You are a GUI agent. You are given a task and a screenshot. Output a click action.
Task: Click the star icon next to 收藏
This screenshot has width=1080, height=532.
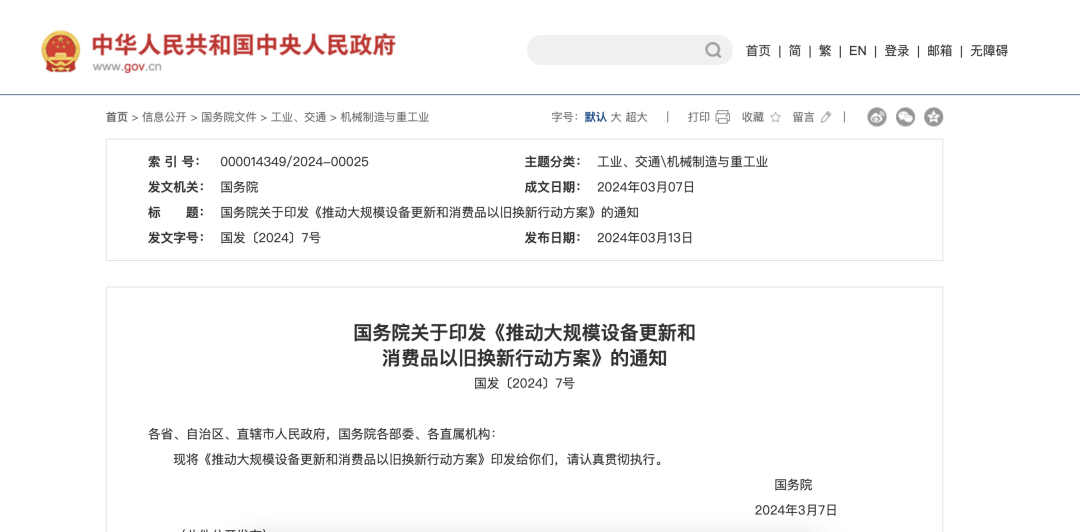(x=776, y=117)
